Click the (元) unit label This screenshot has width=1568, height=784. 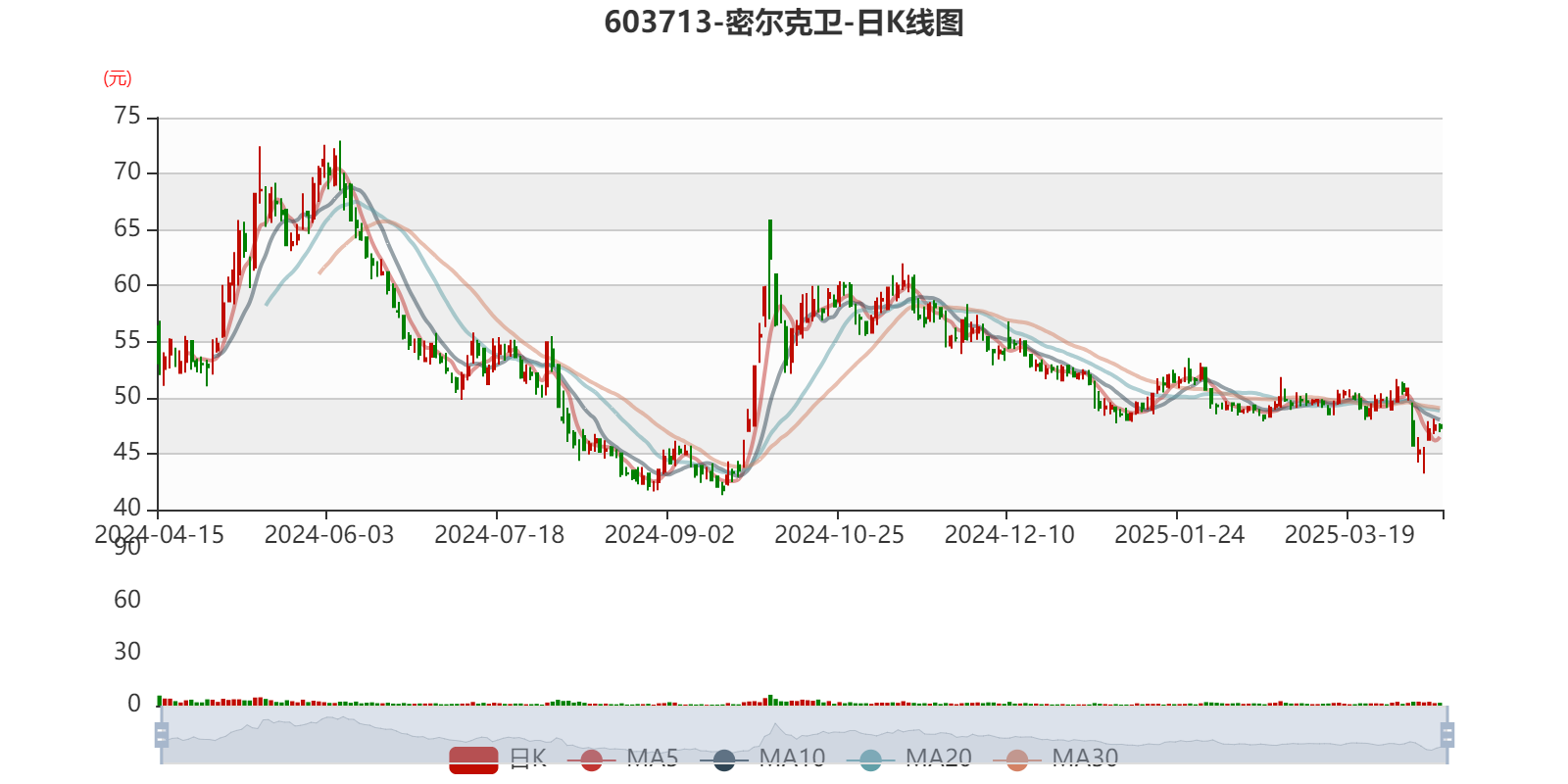click(118, 78)
